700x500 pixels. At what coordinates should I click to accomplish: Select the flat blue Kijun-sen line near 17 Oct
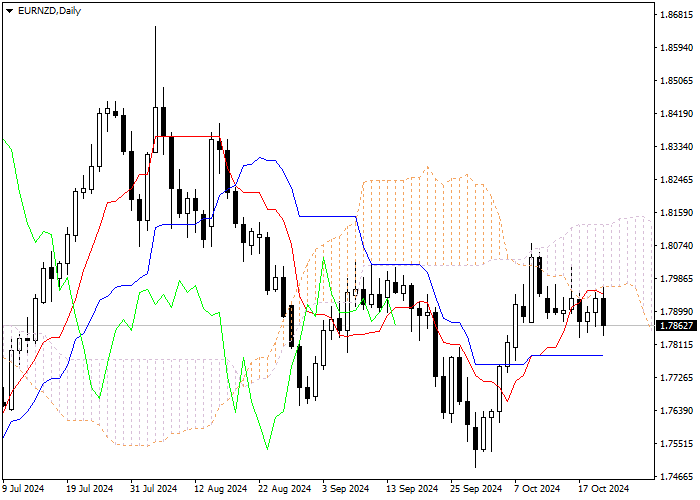(x=567, y=355)
